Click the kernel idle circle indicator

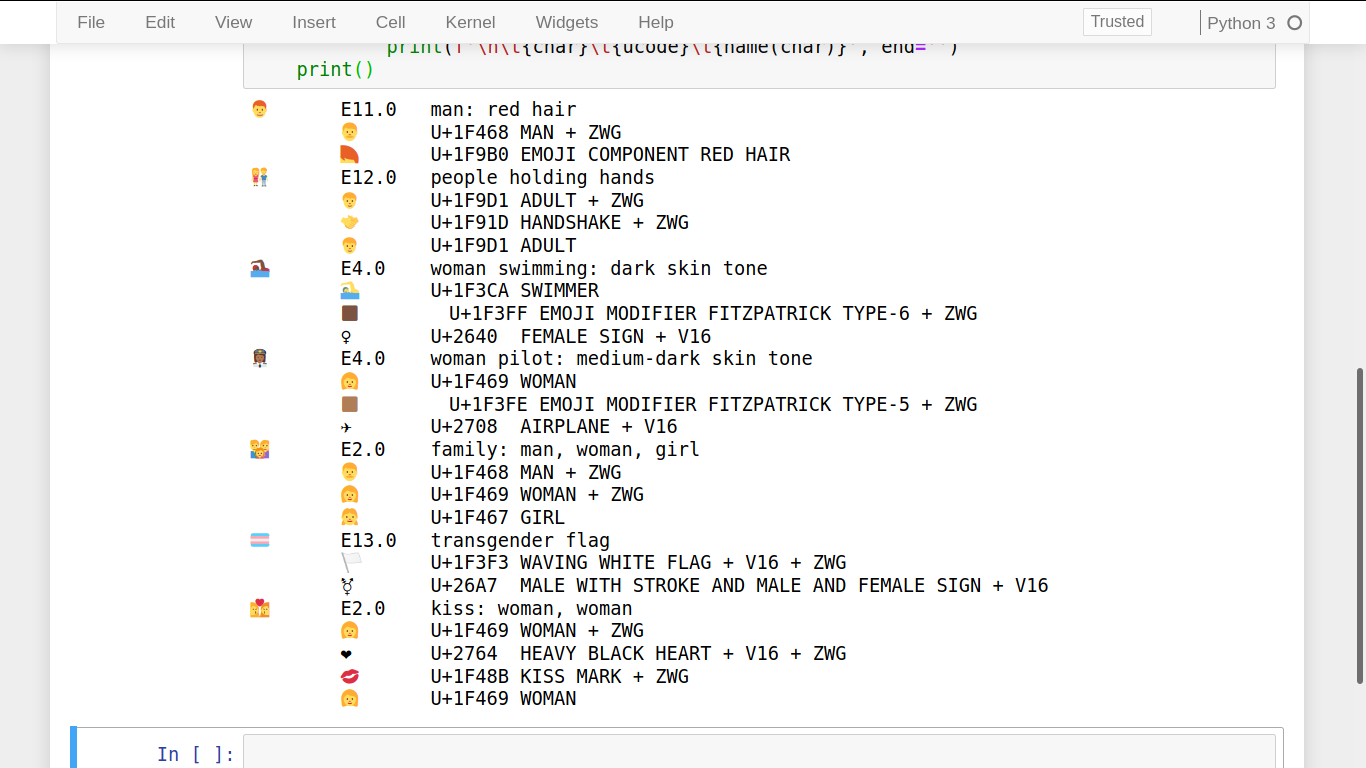point(1295,23)
